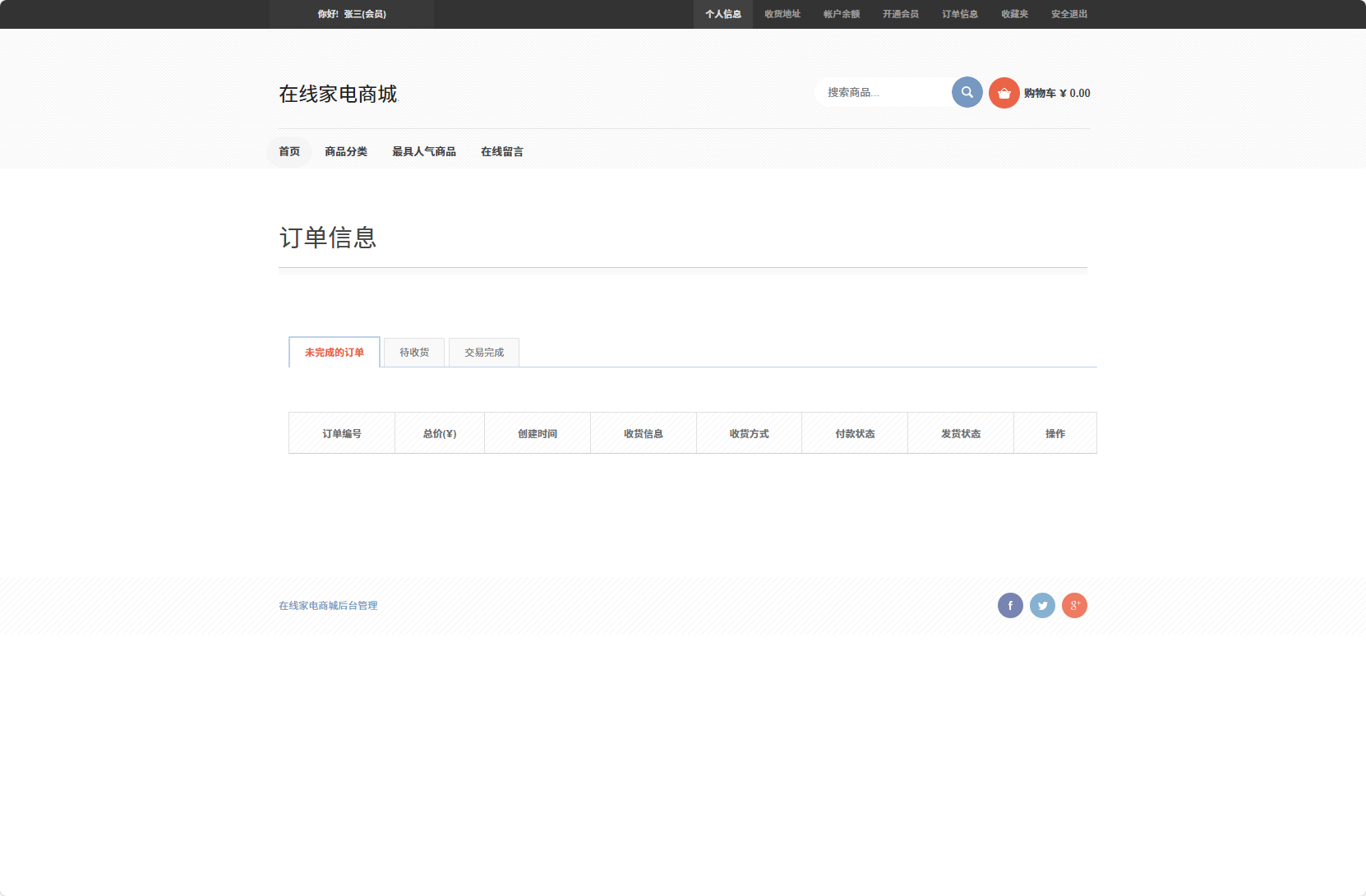The height and width of the screenshot is (896, 1366).
Task: Click the Google+ icon in the footer
Action: coord(1075,605)
